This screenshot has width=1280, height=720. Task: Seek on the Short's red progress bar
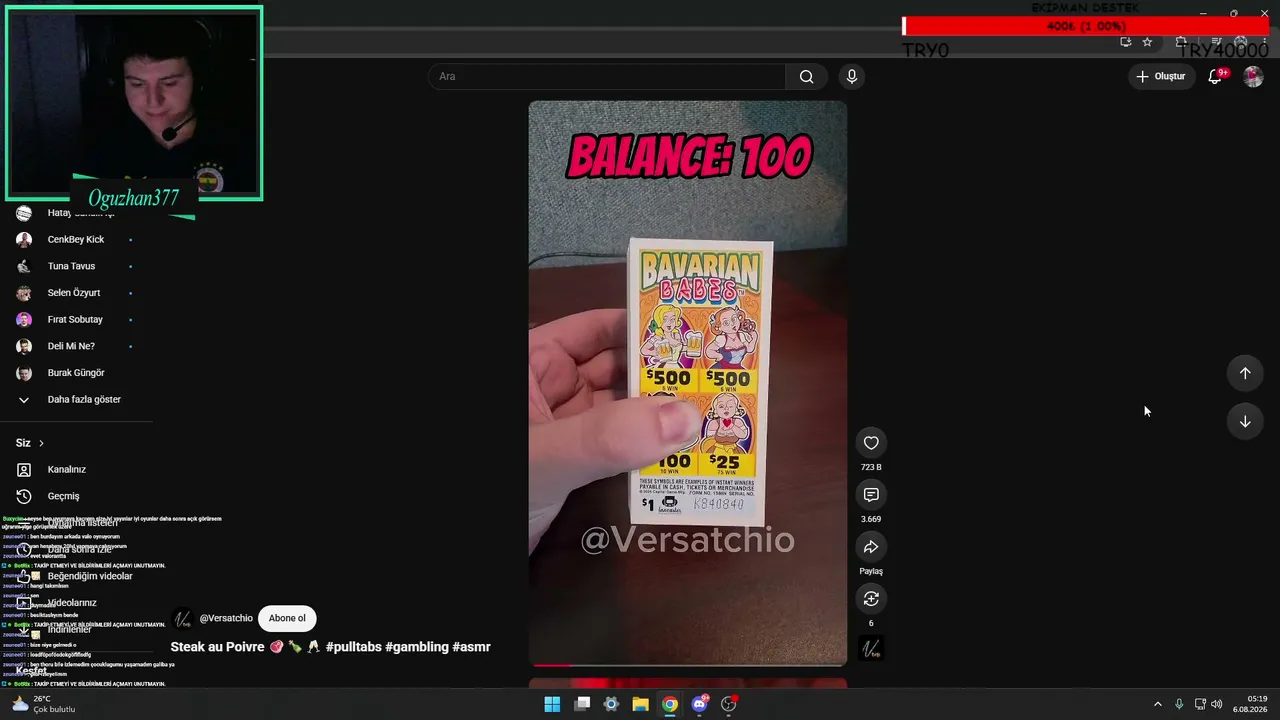pos(688,664)
